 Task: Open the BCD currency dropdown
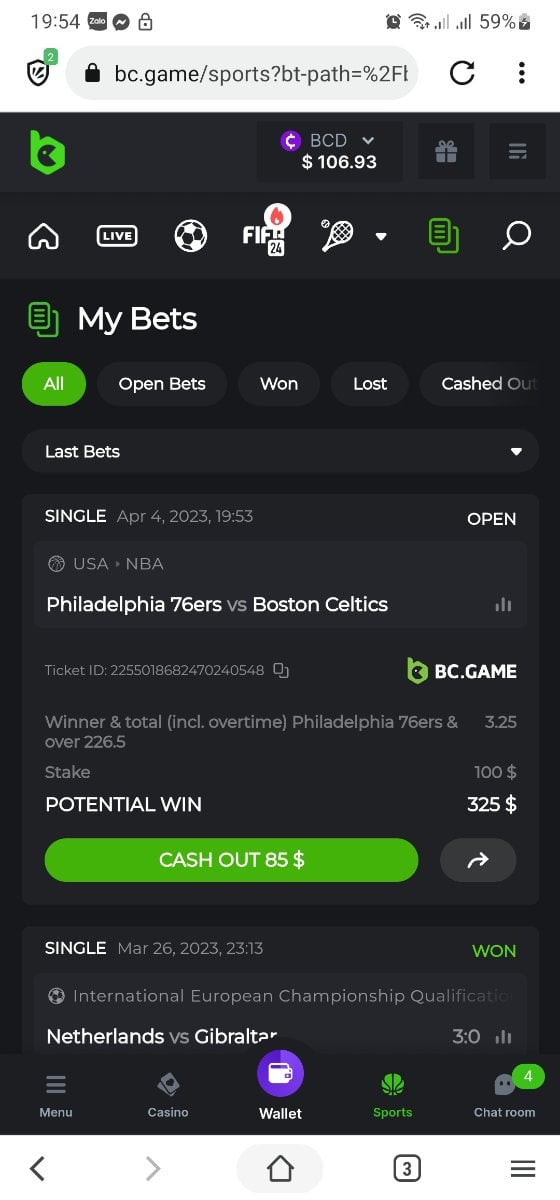point(330,151)
